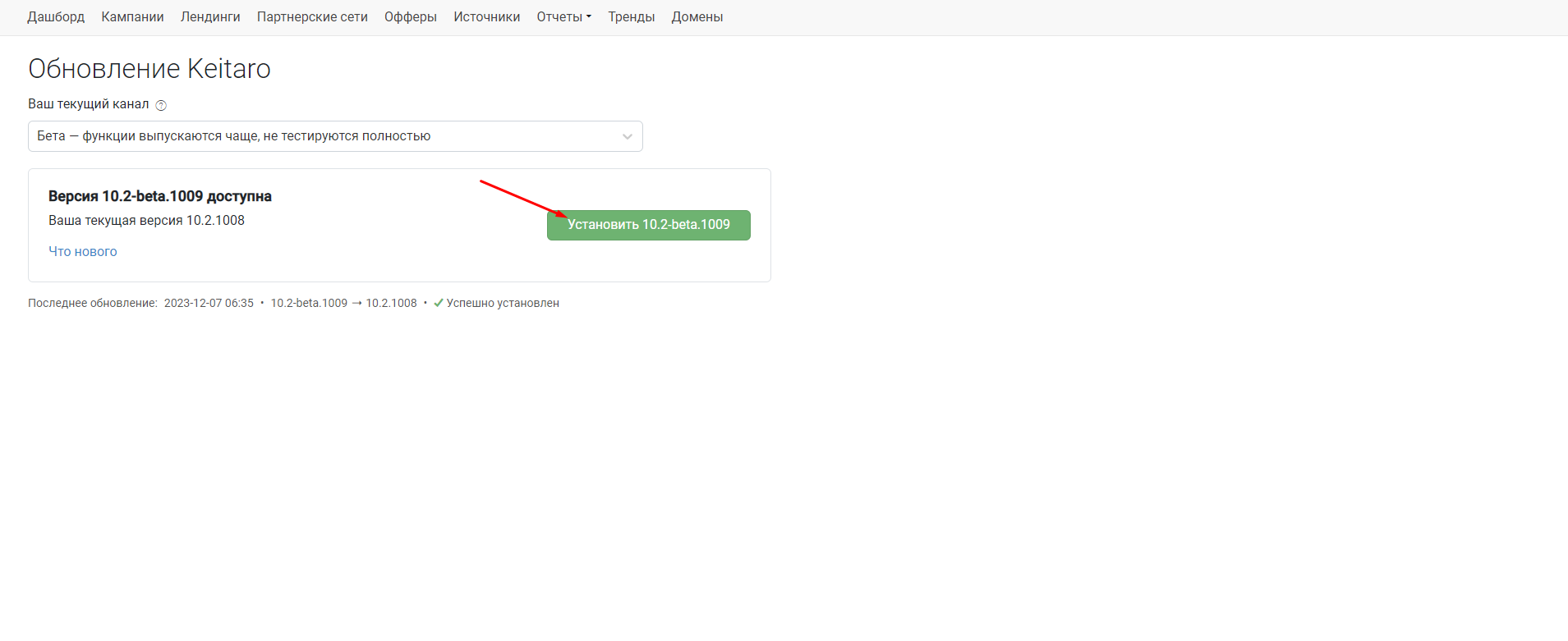Click the Успешно установлен status text
The width and height of the screenshot is (1568, 641).
[x=503, y=303]
